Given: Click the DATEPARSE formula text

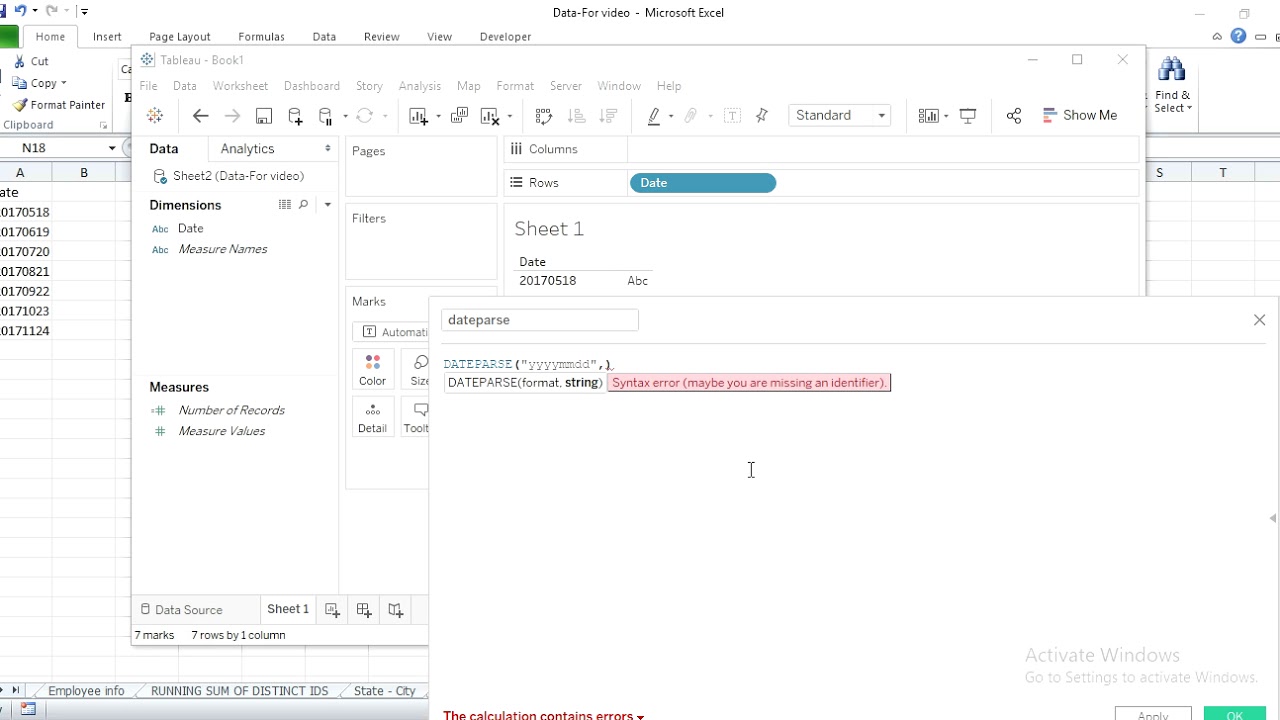Looking at the screenshot, I should [x=527, y=364].
